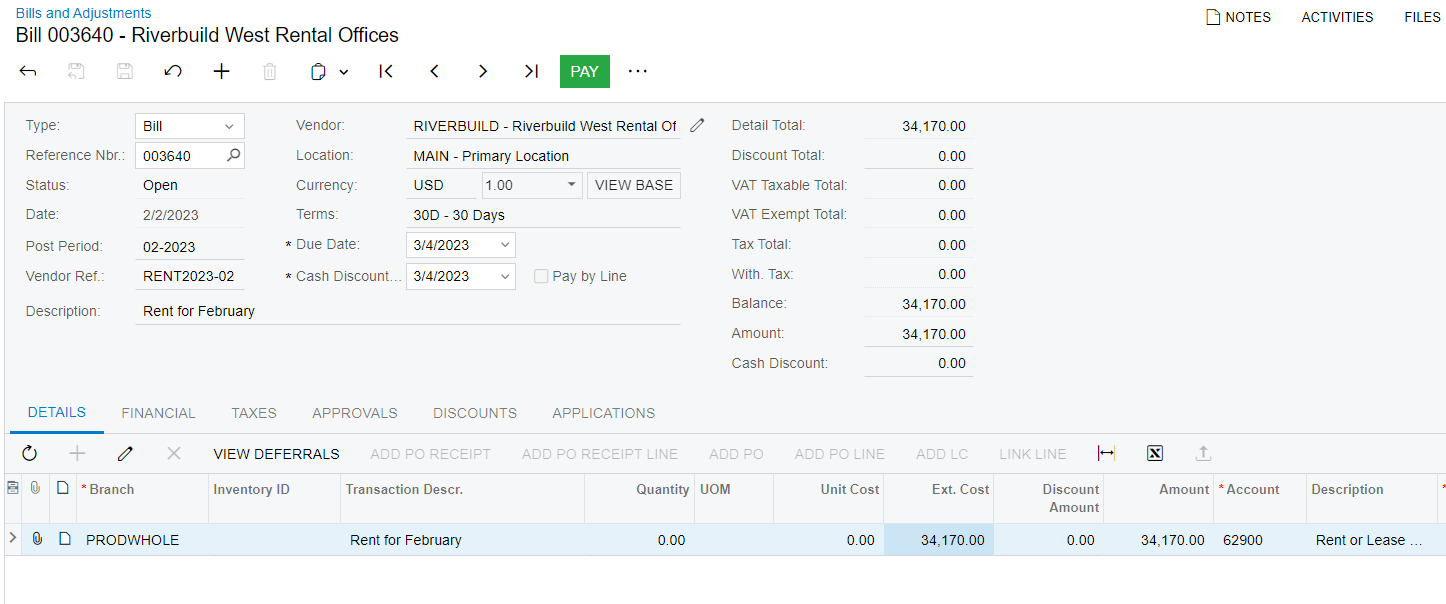Screen dimensions: 1446x604
Task: Switch to the APPLICATIONS tab
Action: pyautogui.click(x=604, y=413)
